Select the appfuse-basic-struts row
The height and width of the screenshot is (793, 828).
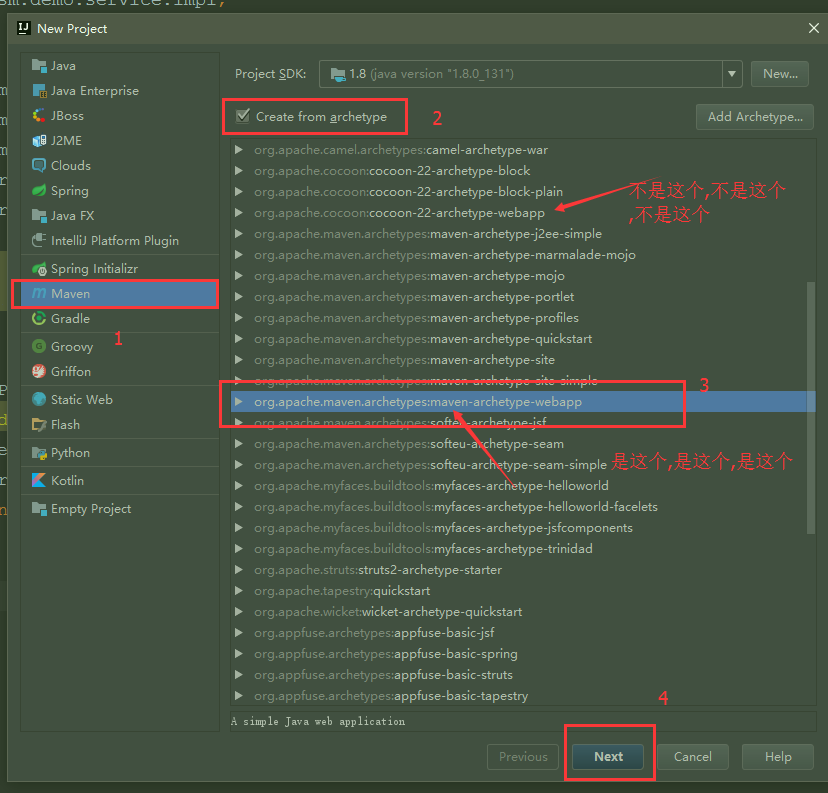coord(523,675)
